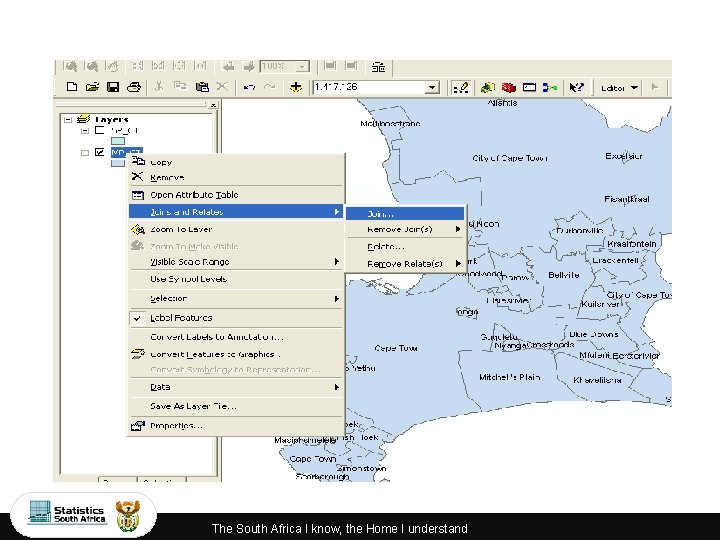Open the 100% layout zoom dropdown
Image resolution: width=720 pixels, height=540 pixels.
pyautogui.click(x=302, y=67)
